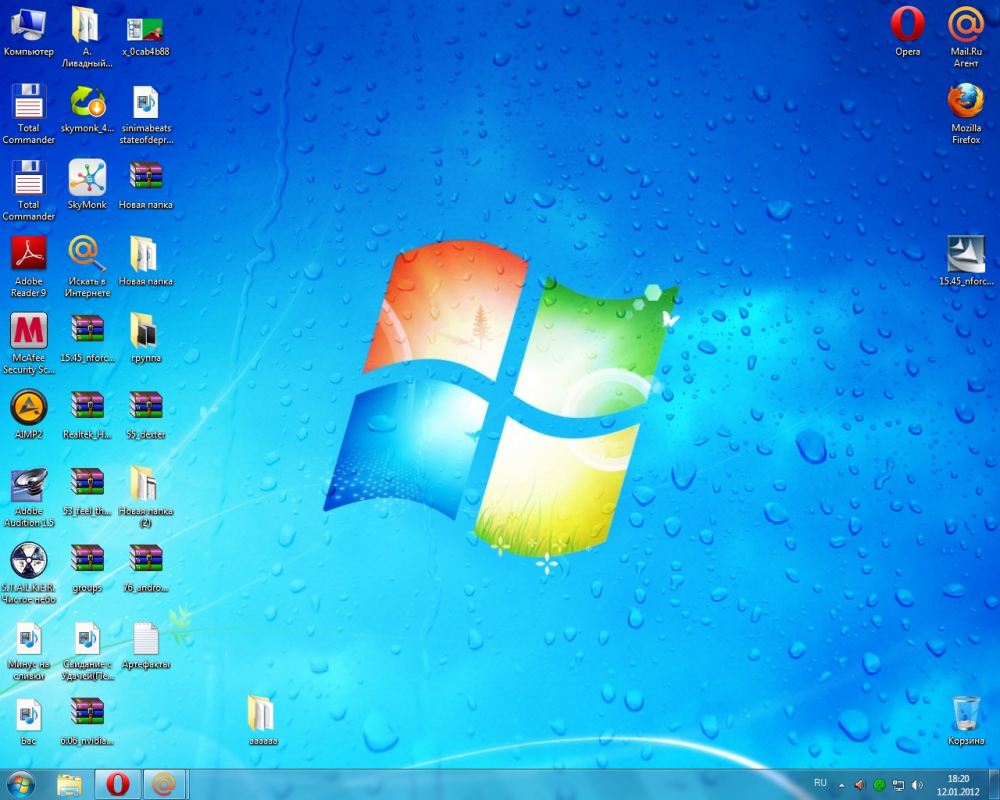
Task: Open the Adobe Reader 9 shortcut
Action: tap(29, 267)
